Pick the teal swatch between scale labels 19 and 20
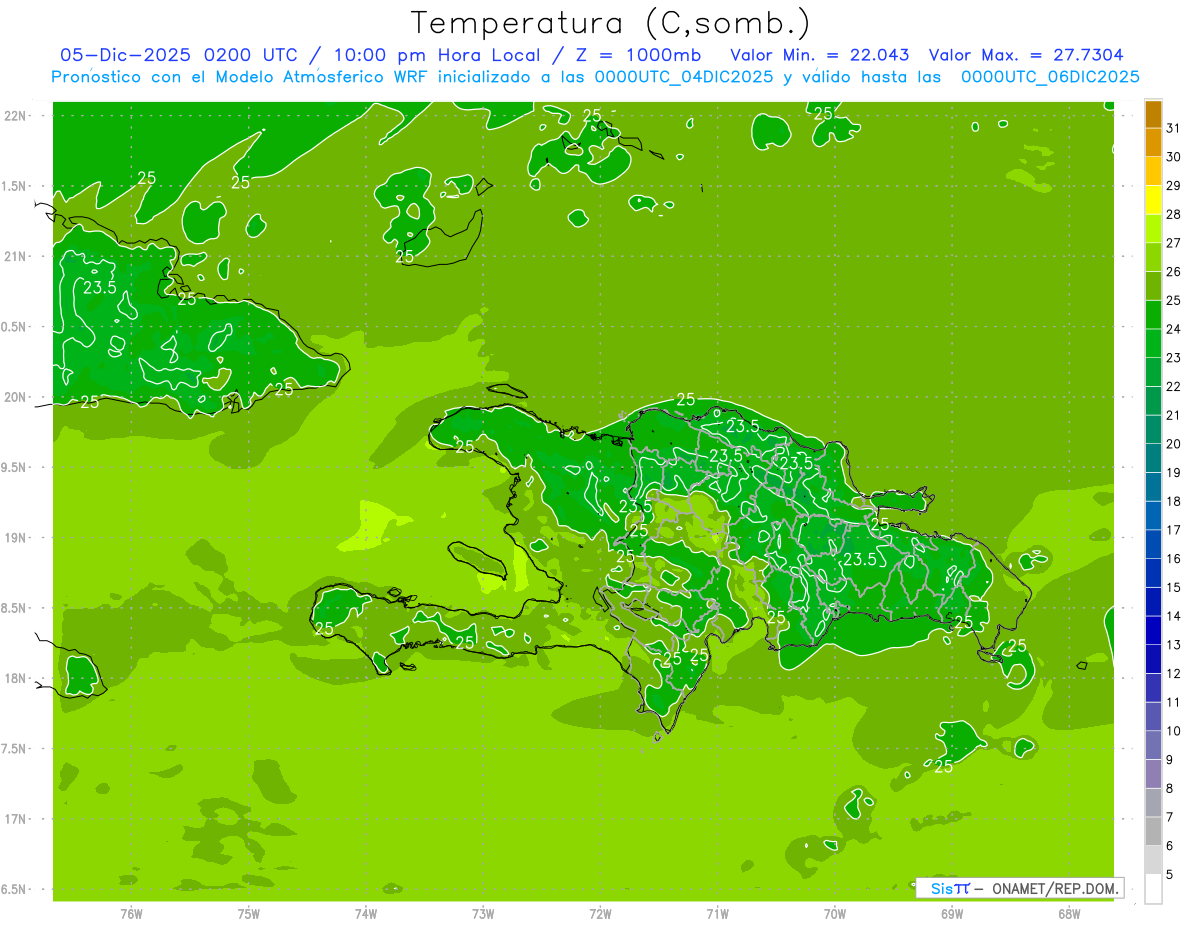Screen dimensions: 1200x927 point(1153,458)
